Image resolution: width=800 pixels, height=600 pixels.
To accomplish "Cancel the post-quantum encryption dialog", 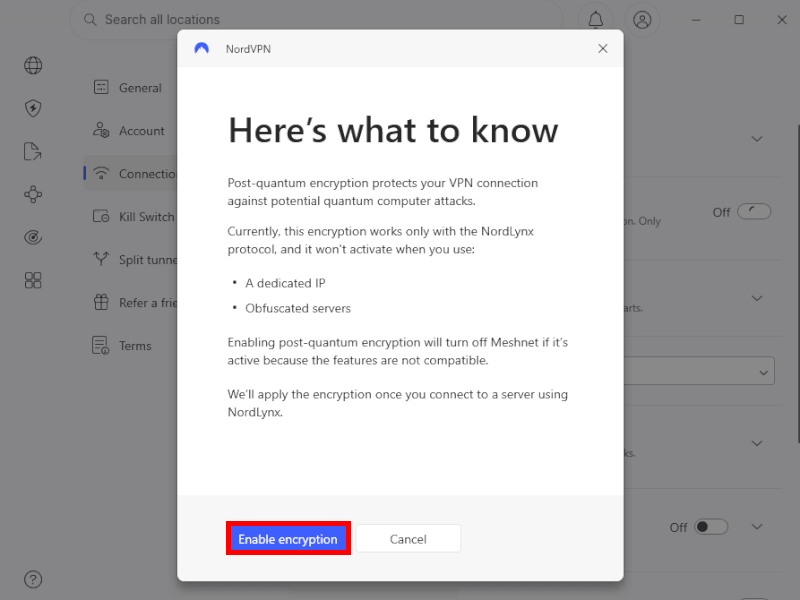I will click(x=408, y=539).
